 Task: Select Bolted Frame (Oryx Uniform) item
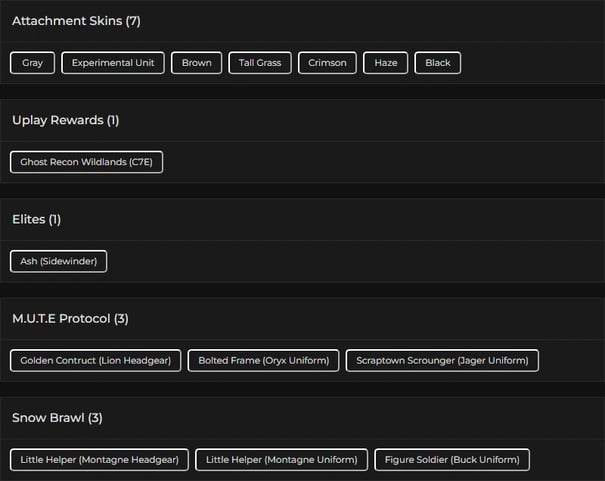[x=264, y=360]
